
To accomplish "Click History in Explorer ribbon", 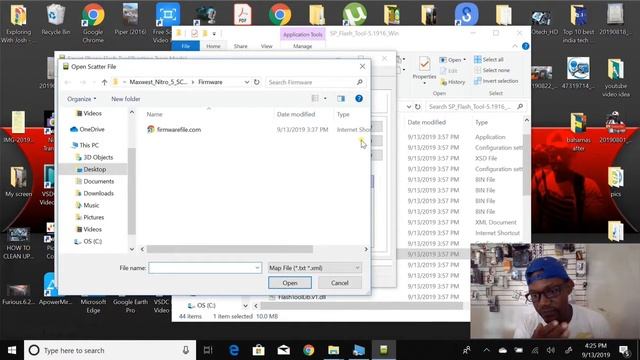I will coord(453,82).
